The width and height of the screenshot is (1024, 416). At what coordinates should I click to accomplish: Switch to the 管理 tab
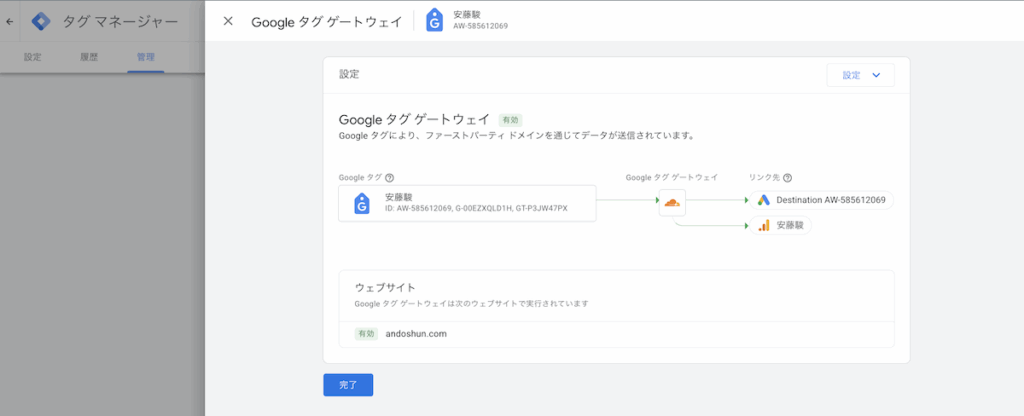146,57
